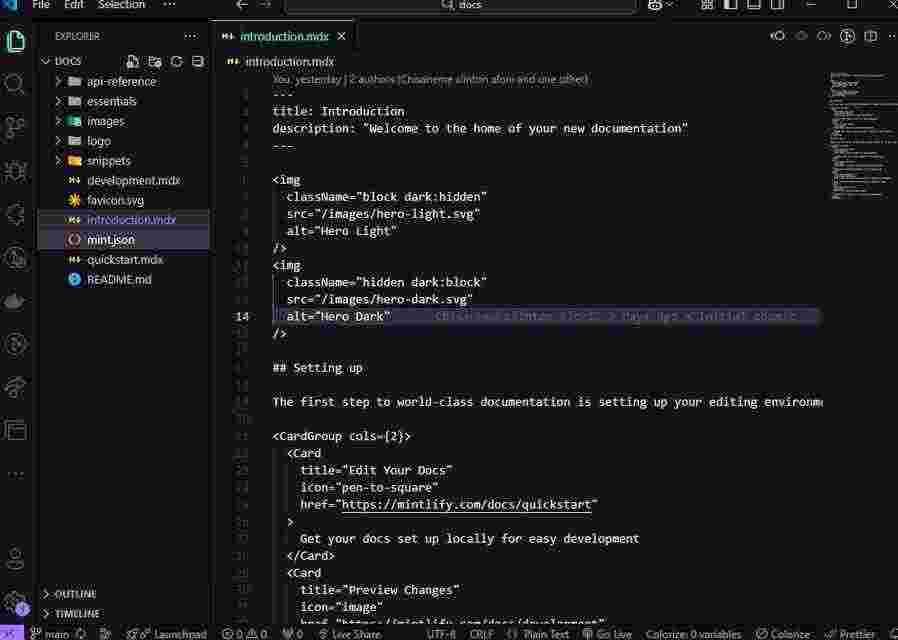Open the Edit menu

coord(74,5)
